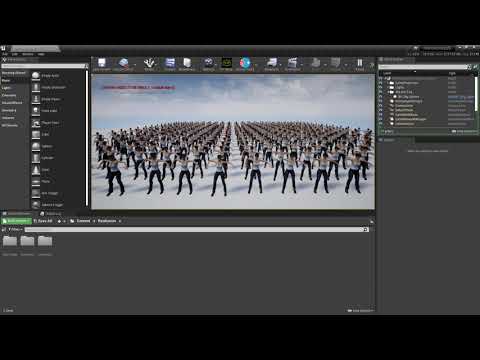Open the Window menu
480x360 pixels.
point(28,54)
